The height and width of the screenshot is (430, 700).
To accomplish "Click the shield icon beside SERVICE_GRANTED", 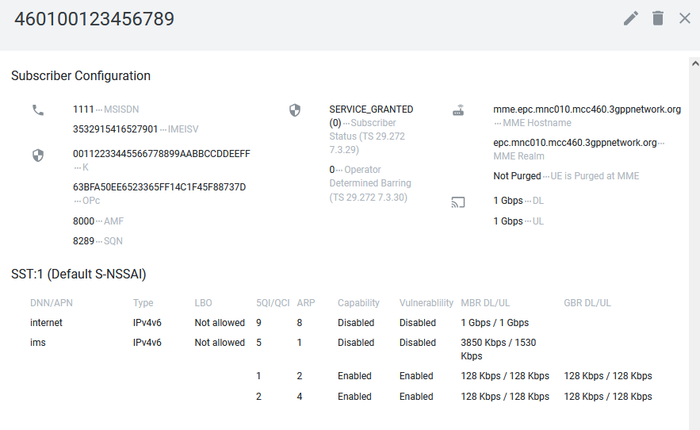I will coord(295,110).
